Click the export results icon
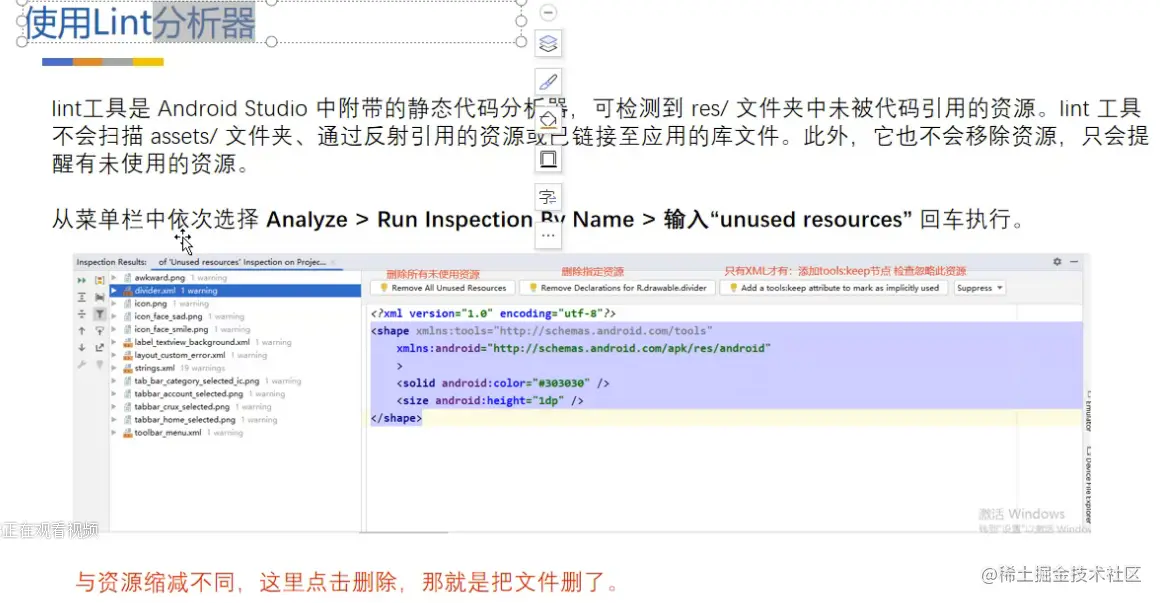 click(x=99, y=348)
